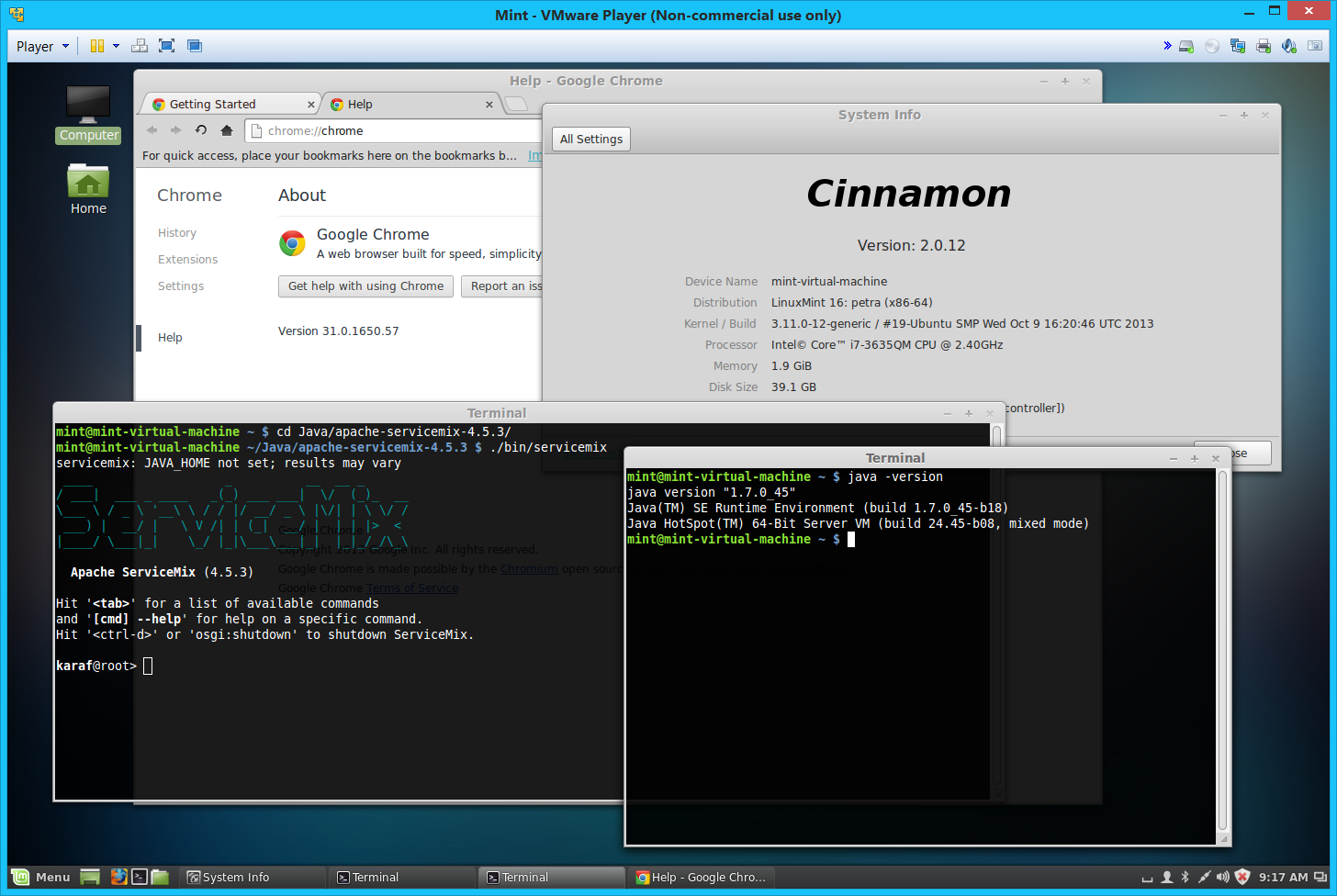This screenshot has width=1337, height=896.
Task: Enter full screen mode in VMware Player
Action: (x=166, y=46)
